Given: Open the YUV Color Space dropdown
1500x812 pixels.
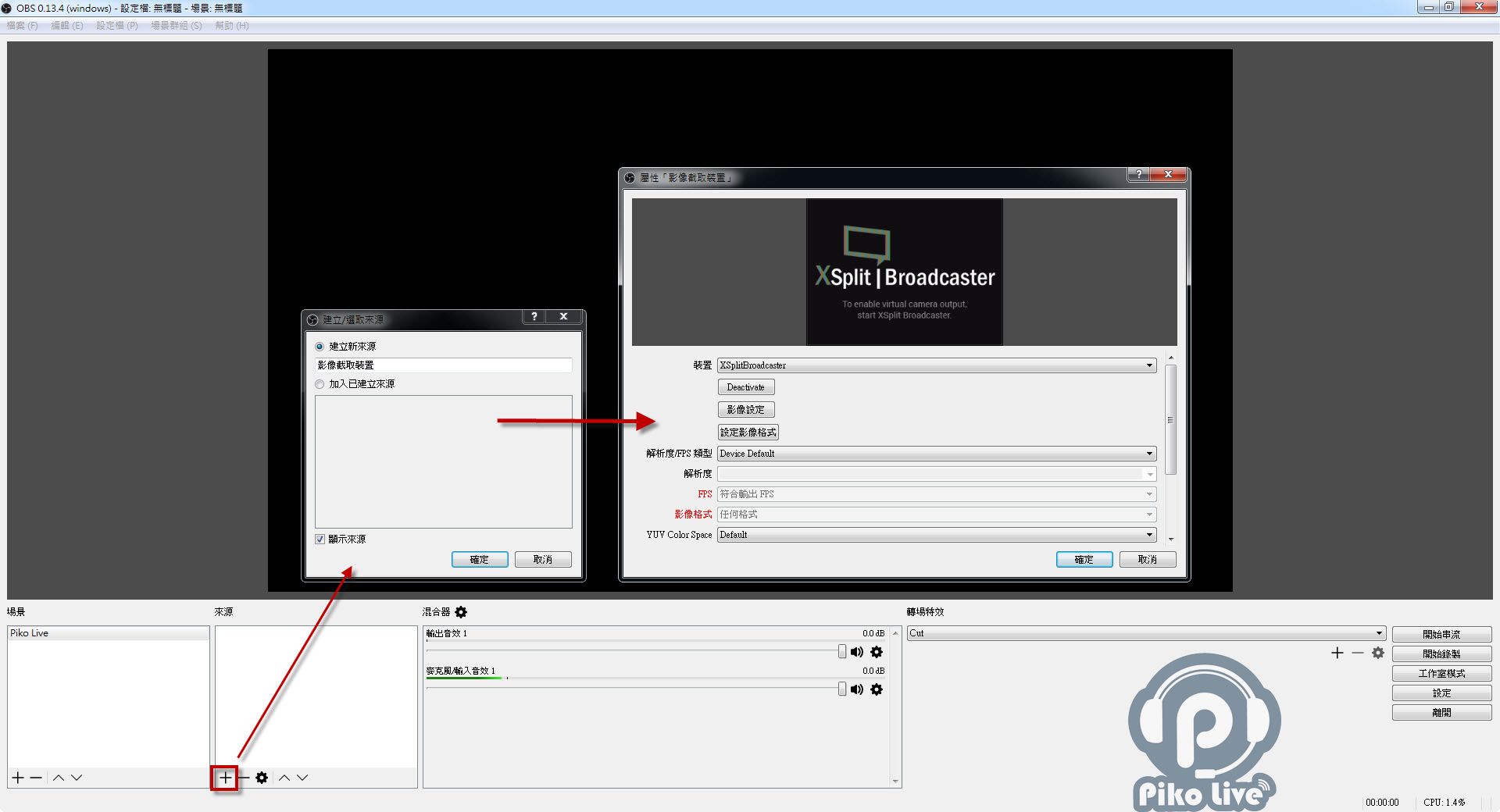Looking at the screenshot, I should 937,535.
